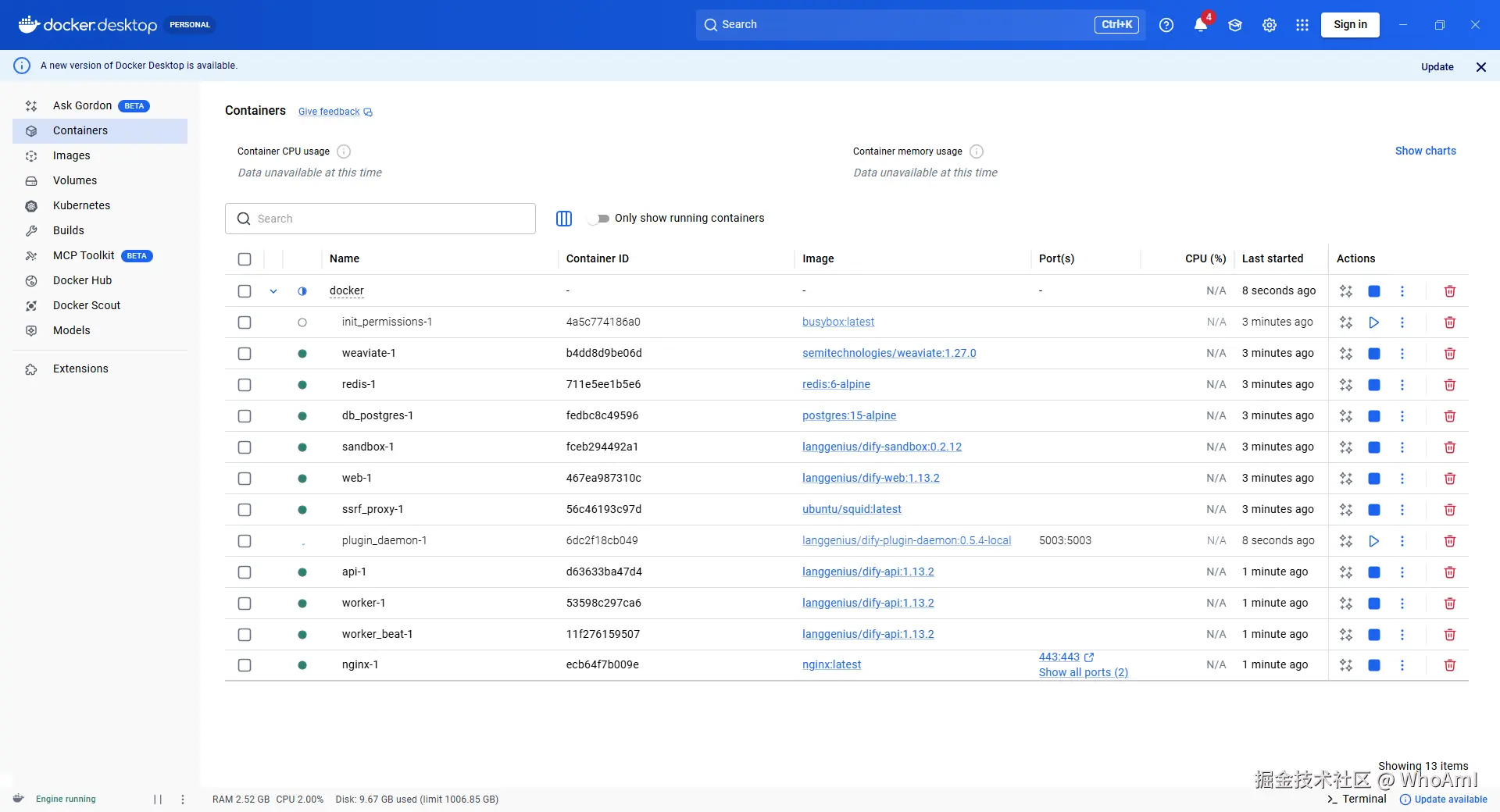Screen dimensions: 1500x812
Task: Open Docker Hub from the sidebar
Action: click(81, 280)
